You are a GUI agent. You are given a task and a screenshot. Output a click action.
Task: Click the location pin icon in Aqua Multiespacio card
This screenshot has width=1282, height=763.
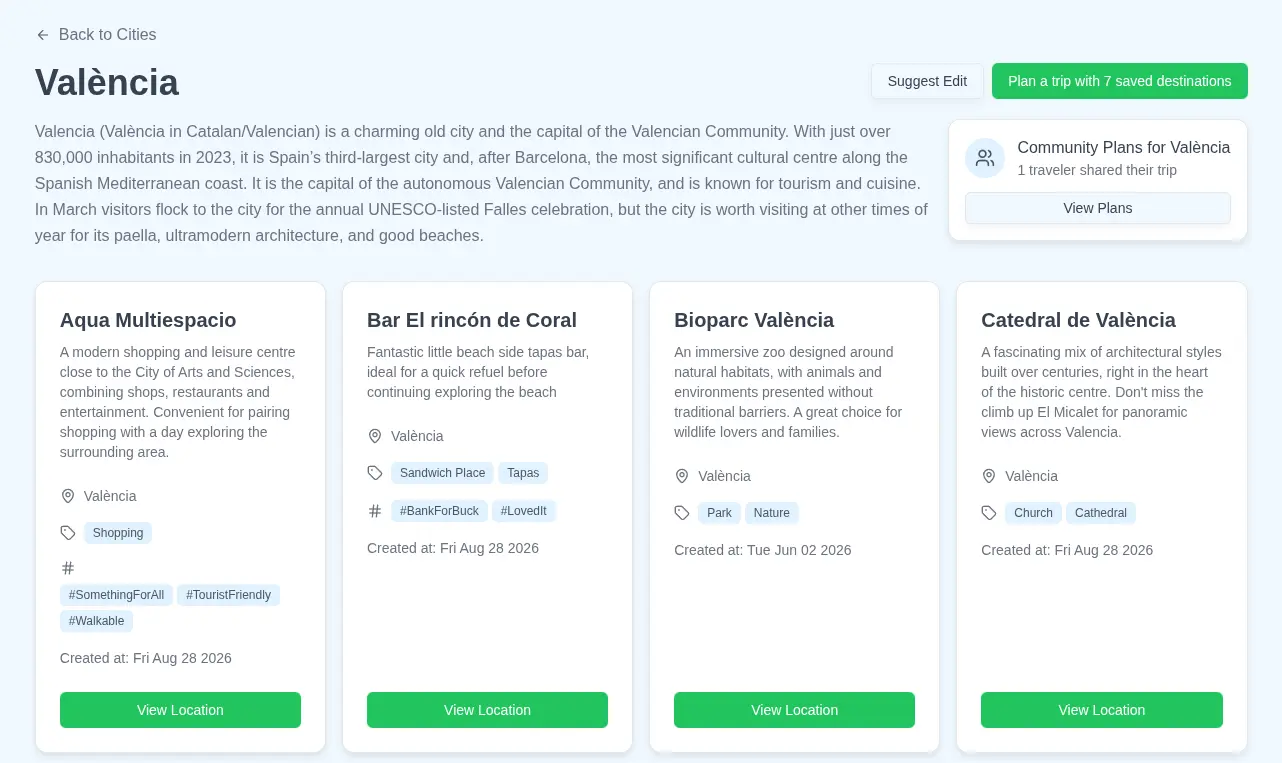(x=68, y=496)
